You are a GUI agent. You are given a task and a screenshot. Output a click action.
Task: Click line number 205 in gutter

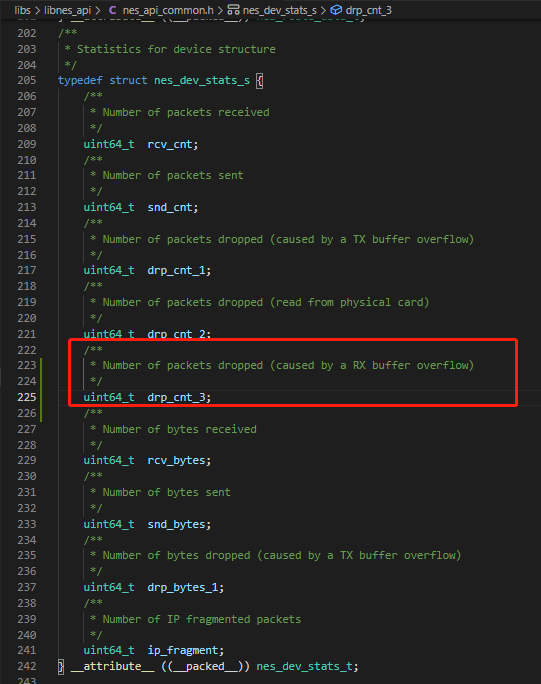tap(27, 80)
